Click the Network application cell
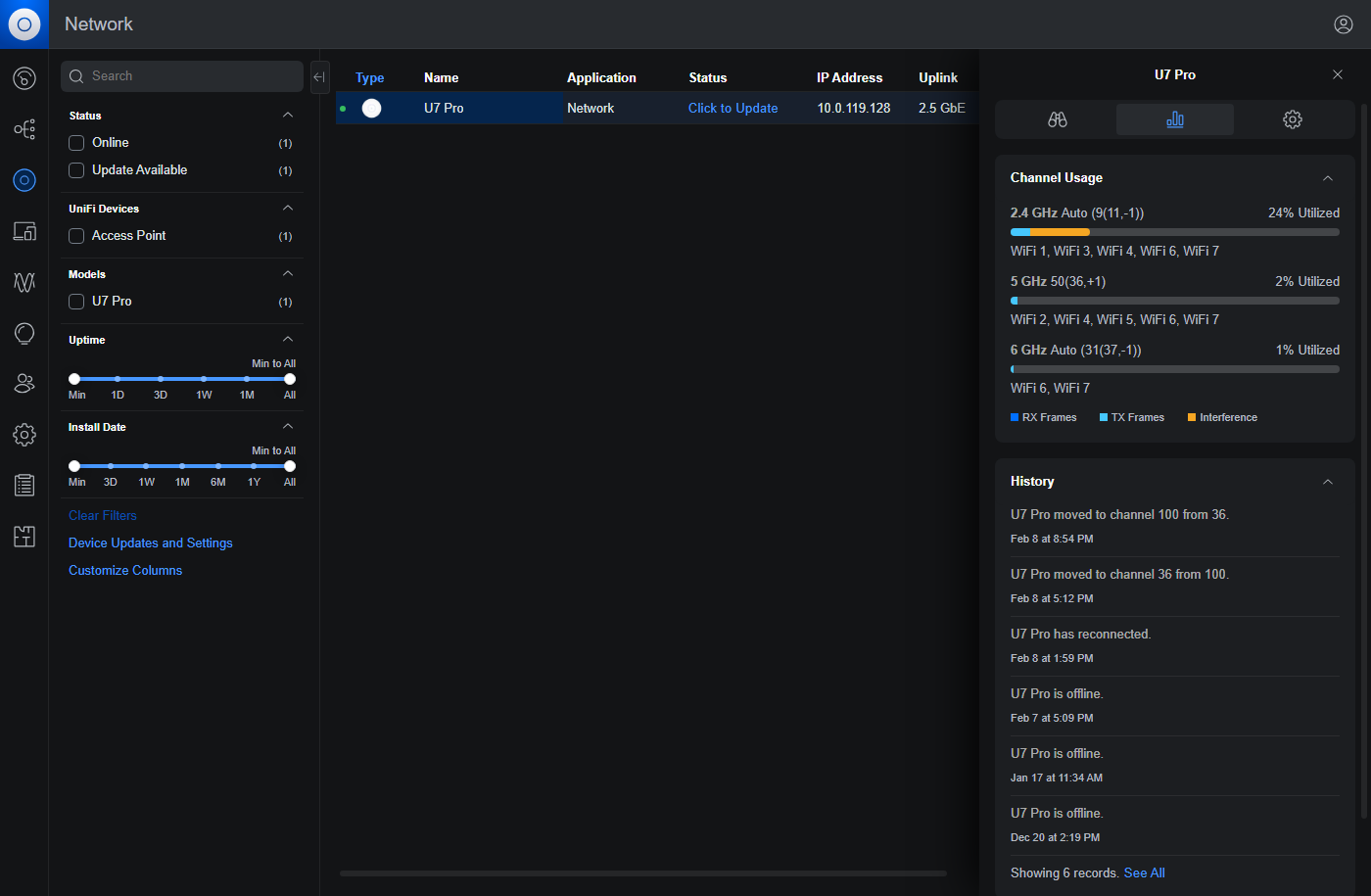This screenshot has width=1371, height=896. 591,109
